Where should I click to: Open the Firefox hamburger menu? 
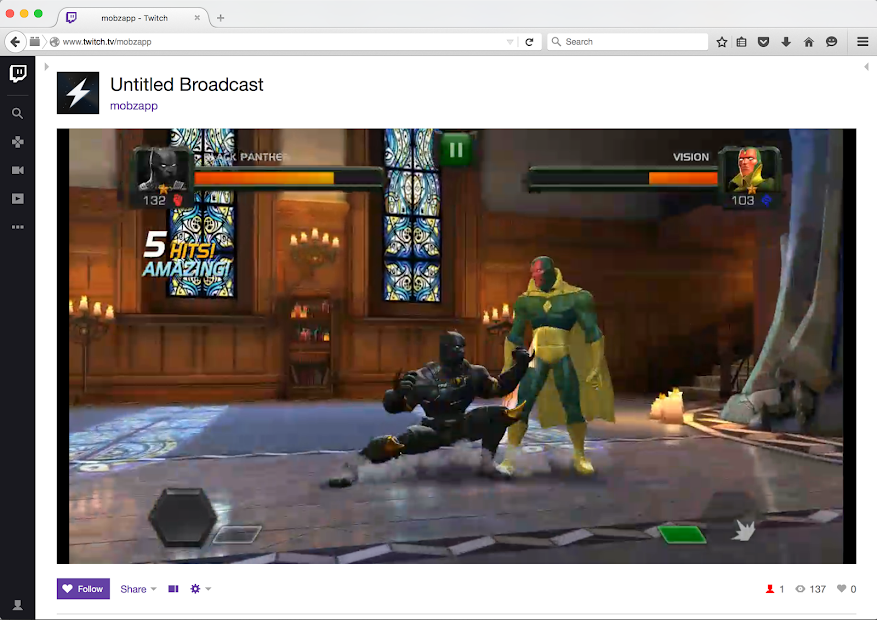pos(862,41)
